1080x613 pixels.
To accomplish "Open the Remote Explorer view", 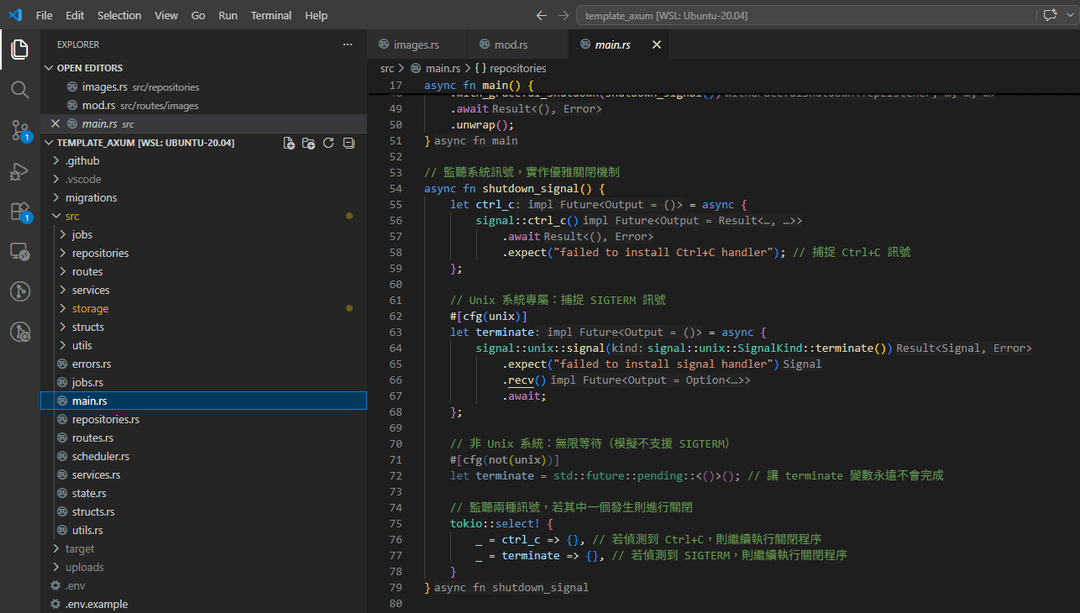I will [20, 251].
